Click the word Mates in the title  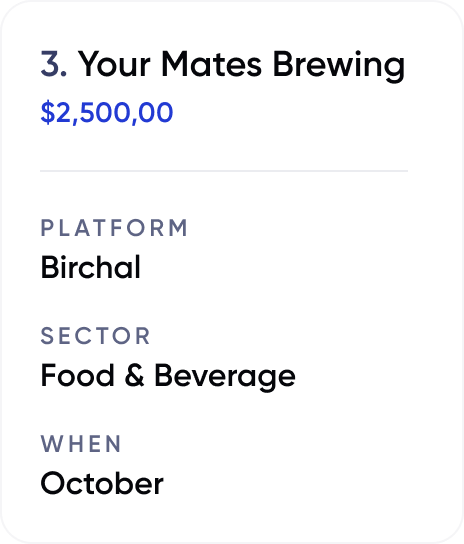tap(211, 64)
